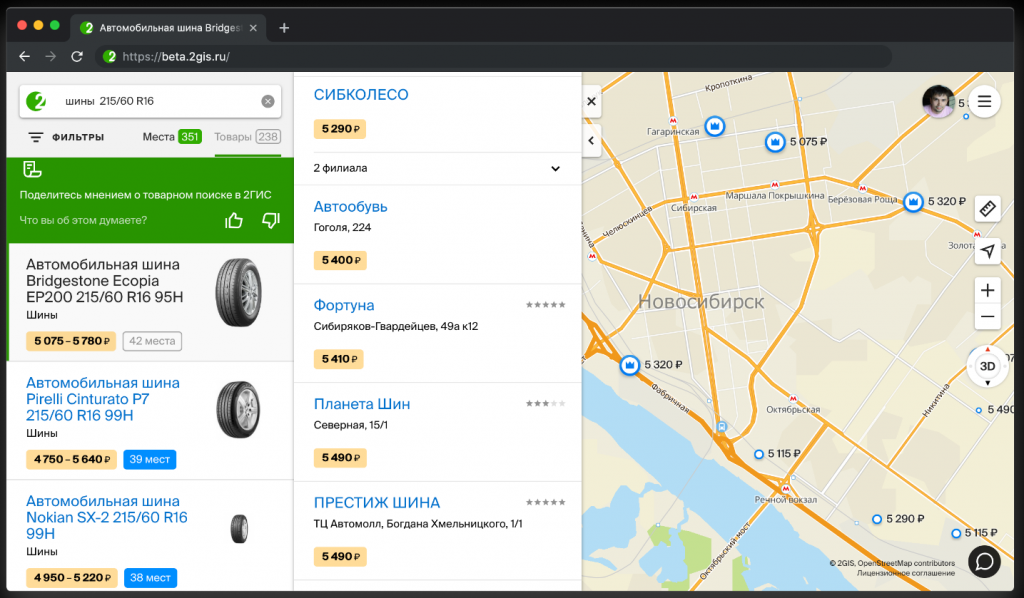The width and height of the screenshot is (1024, 598).
Task: Collapse the side panel with arrow
Action: (591, 141)
